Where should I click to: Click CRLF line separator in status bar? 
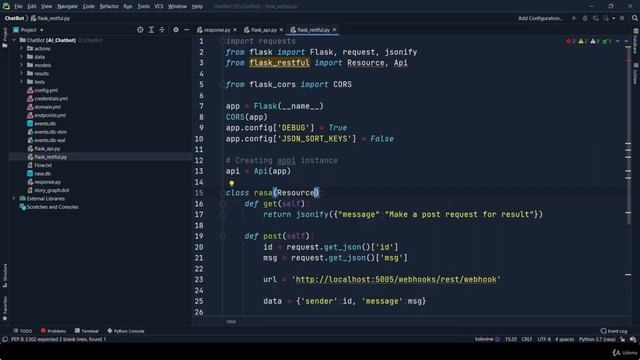pyautogui.click(x=527, y=339)
